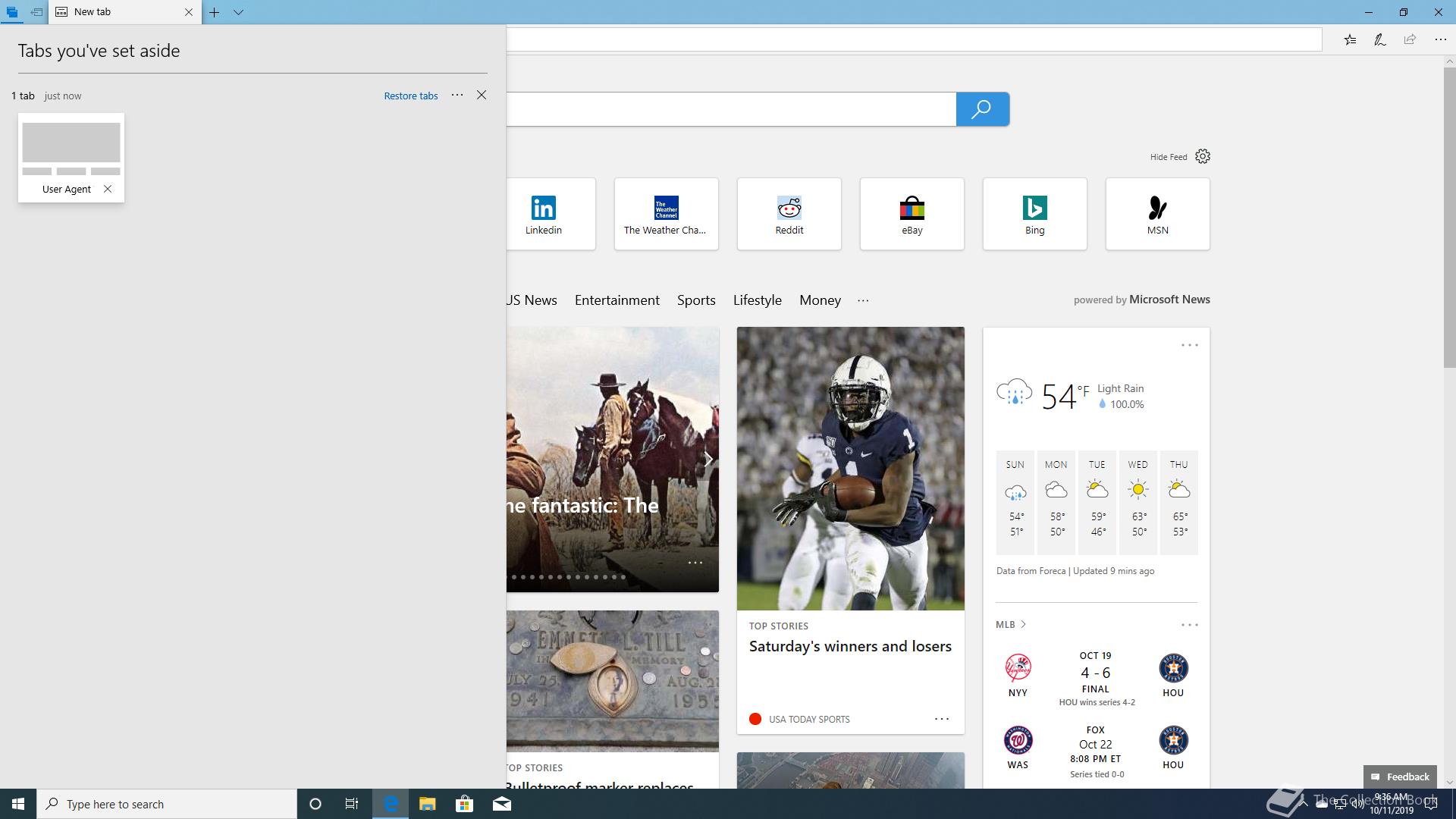Open the Saturday's winners and losers story
The image size is (1456, 819).
click(850, 646)
